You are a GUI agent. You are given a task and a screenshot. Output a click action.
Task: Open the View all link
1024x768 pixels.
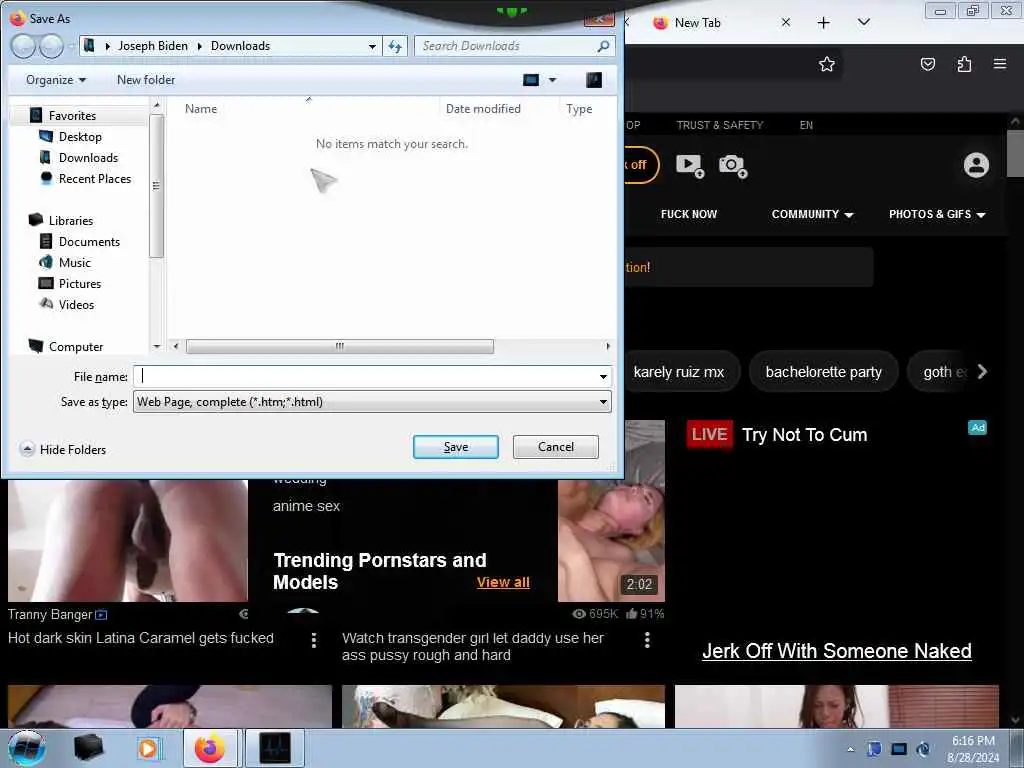pyautogui.click(x=503, y=582)
